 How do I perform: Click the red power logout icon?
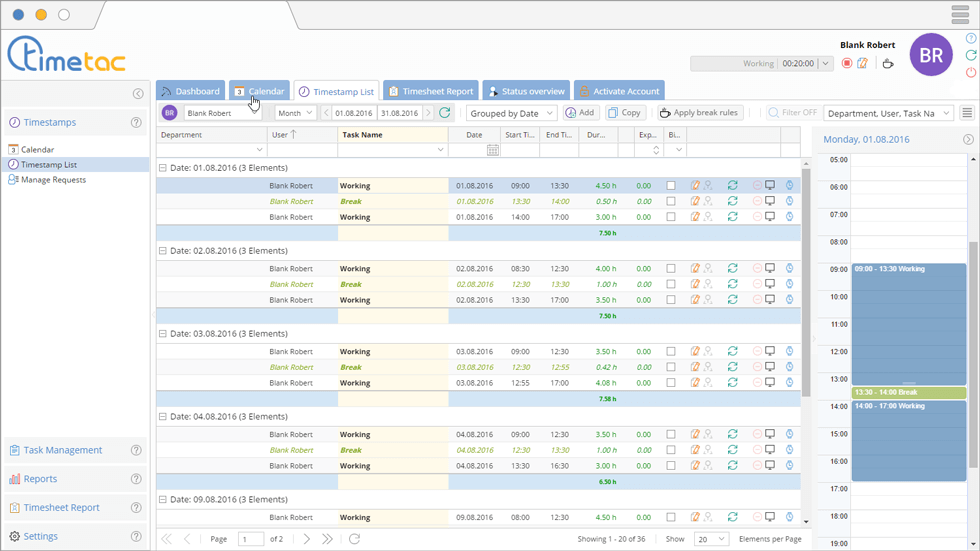pos(971,73)
